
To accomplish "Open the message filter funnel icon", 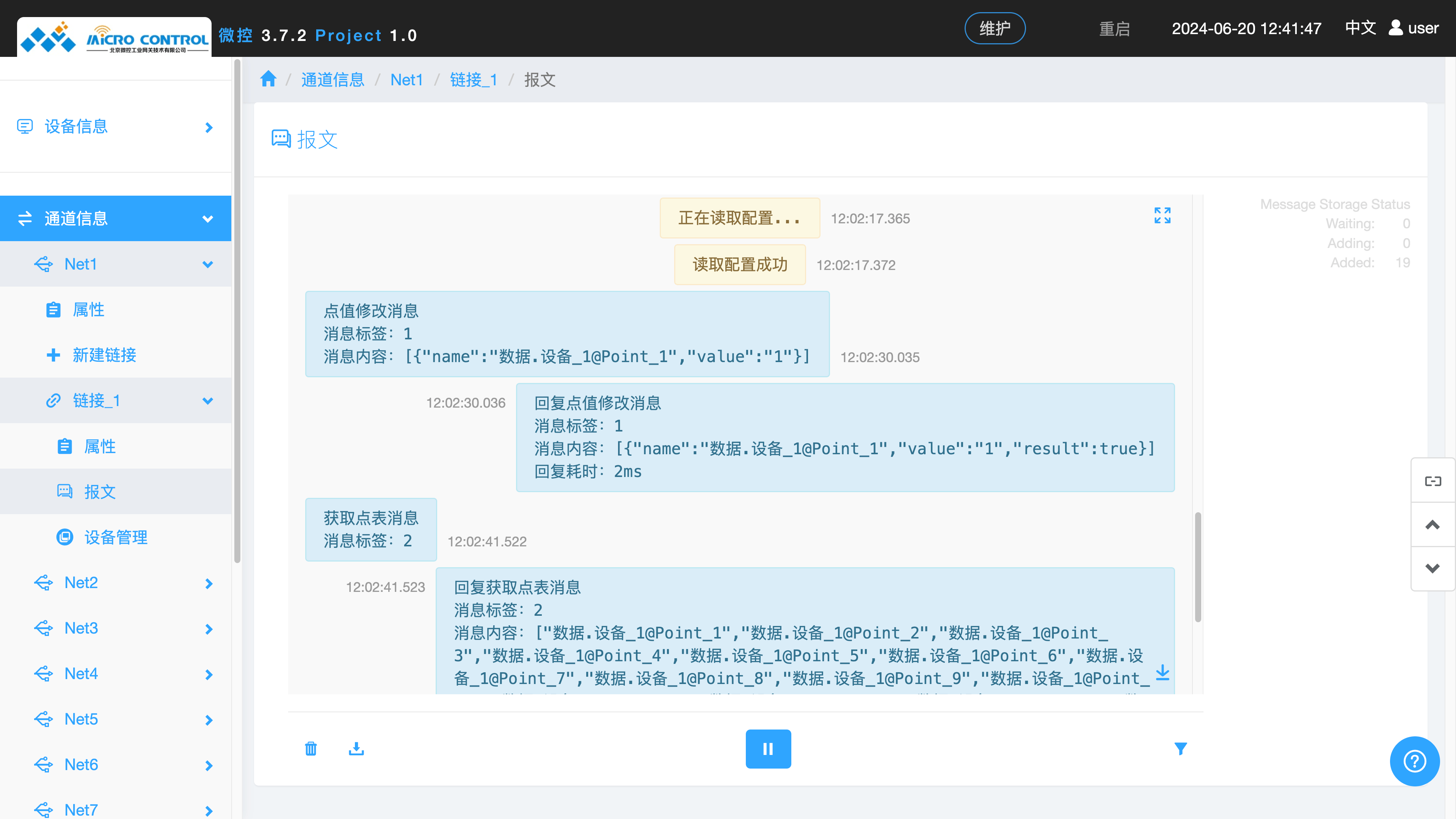I will (x=1180, y=749).
